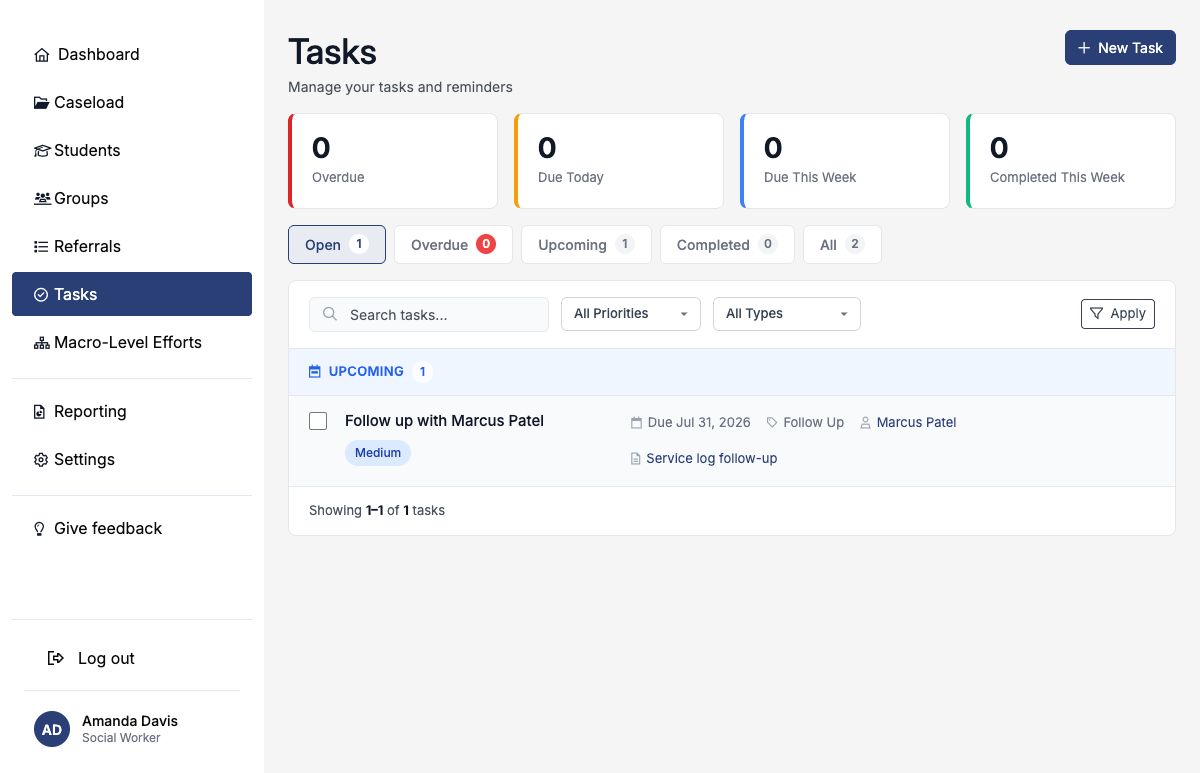Open Groups in the sidebar

tap(132, 199)
